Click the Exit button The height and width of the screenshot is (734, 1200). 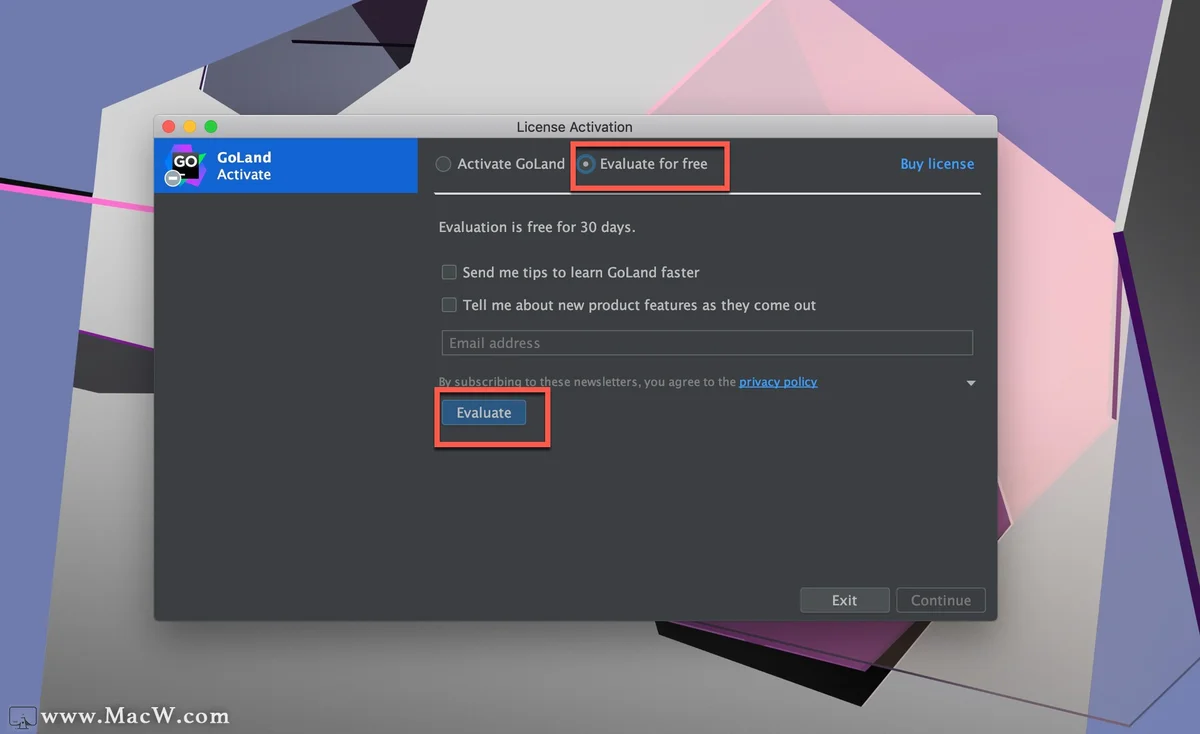[x=845, y=600]
